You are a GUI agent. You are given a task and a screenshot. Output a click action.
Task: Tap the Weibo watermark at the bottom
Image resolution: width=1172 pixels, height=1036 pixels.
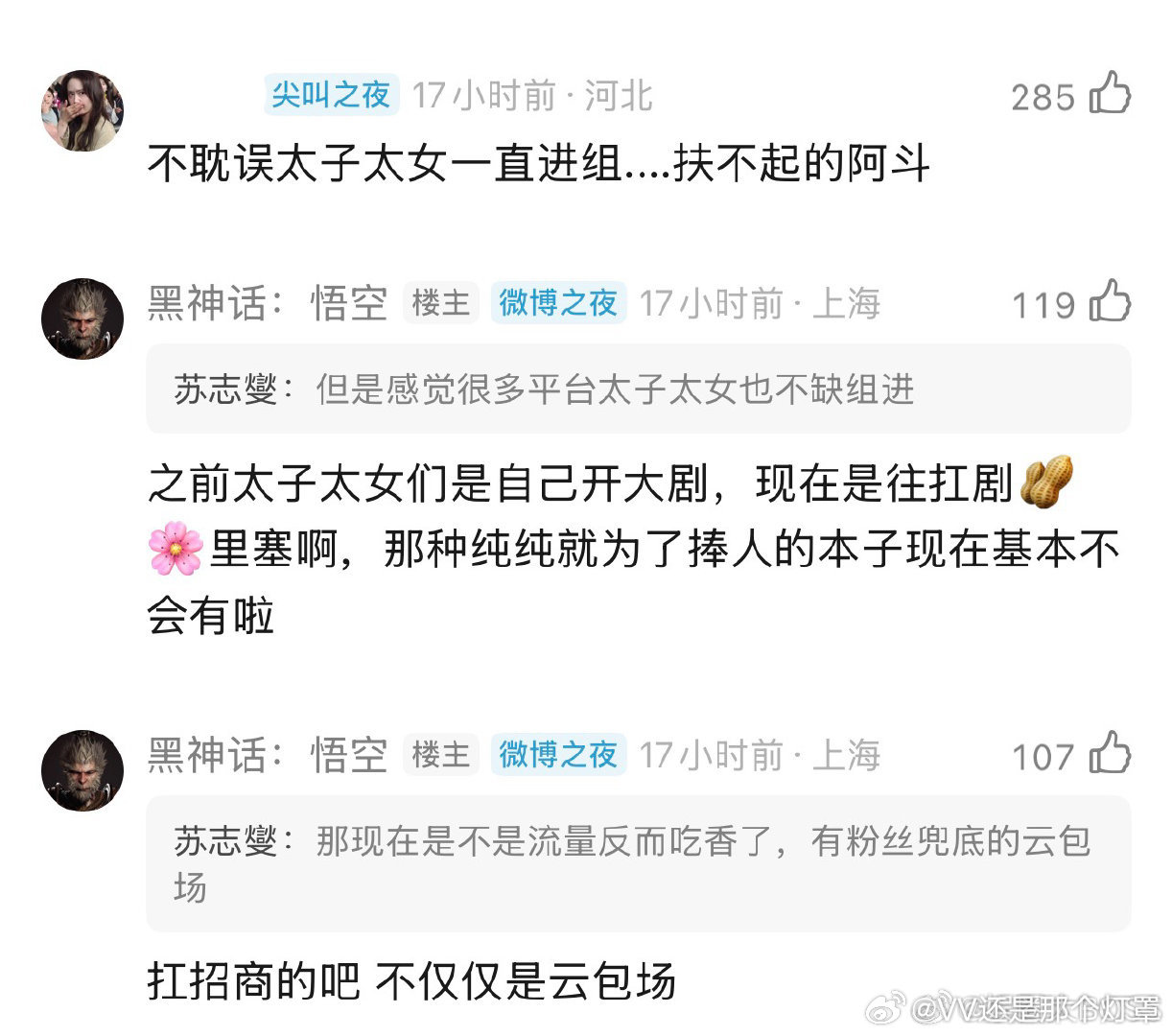(1013, 1007)
